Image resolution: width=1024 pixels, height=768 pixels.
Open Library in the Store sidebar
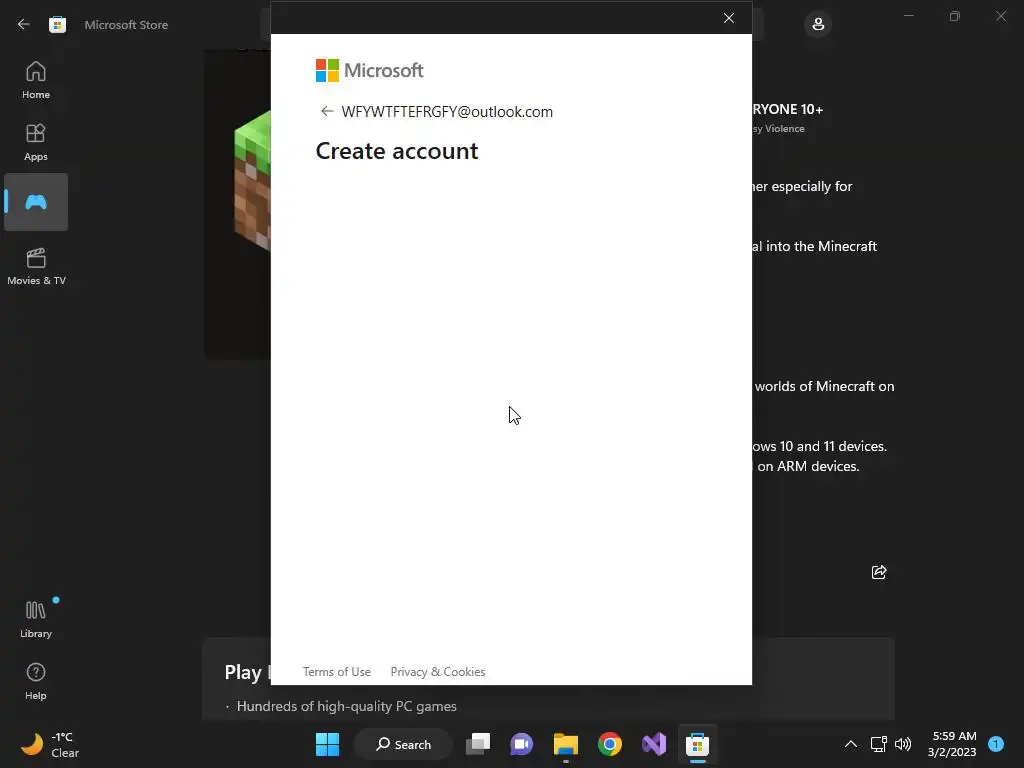tap(36, 620)
